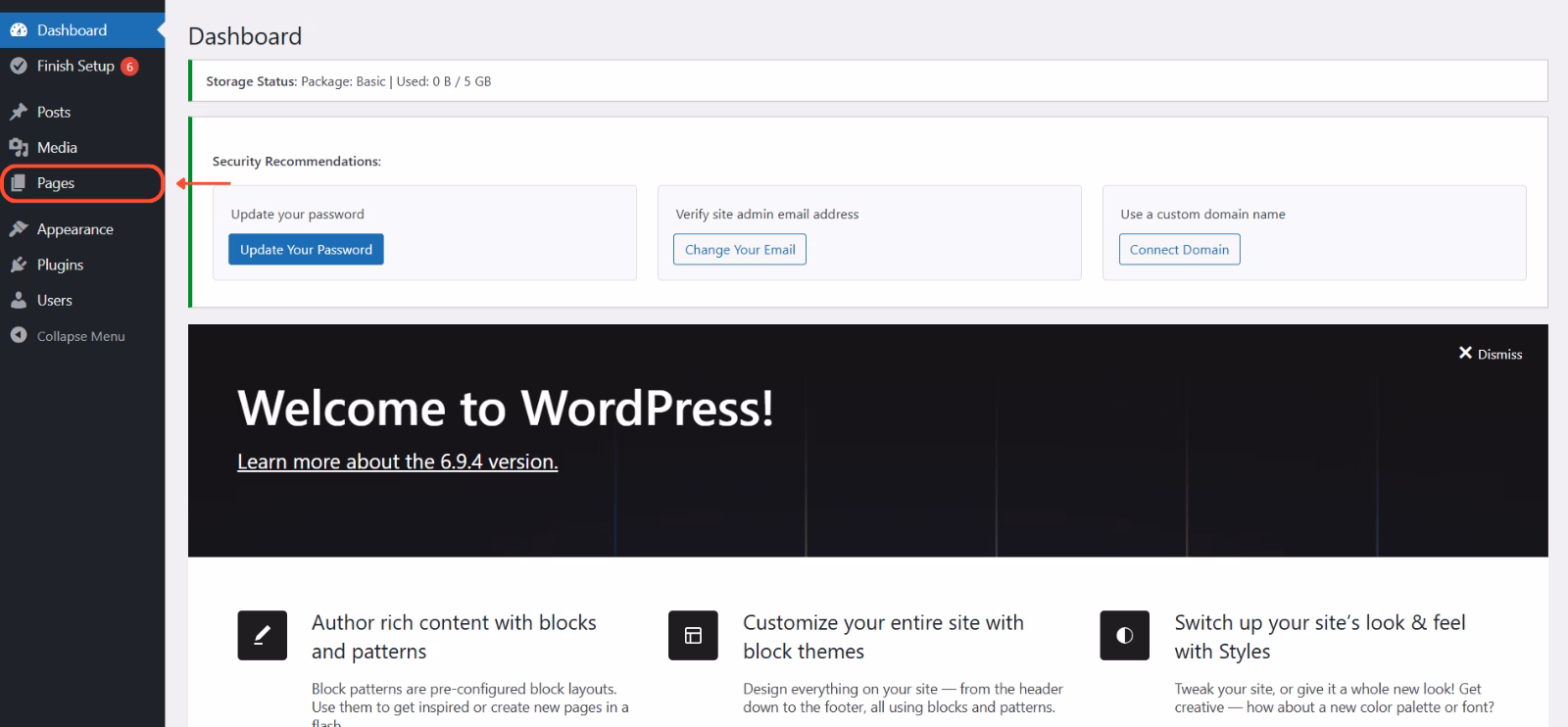1568x727 pixels.
Task: Click the Styles half-circle contrast icon
Action: coord(1124,635)
